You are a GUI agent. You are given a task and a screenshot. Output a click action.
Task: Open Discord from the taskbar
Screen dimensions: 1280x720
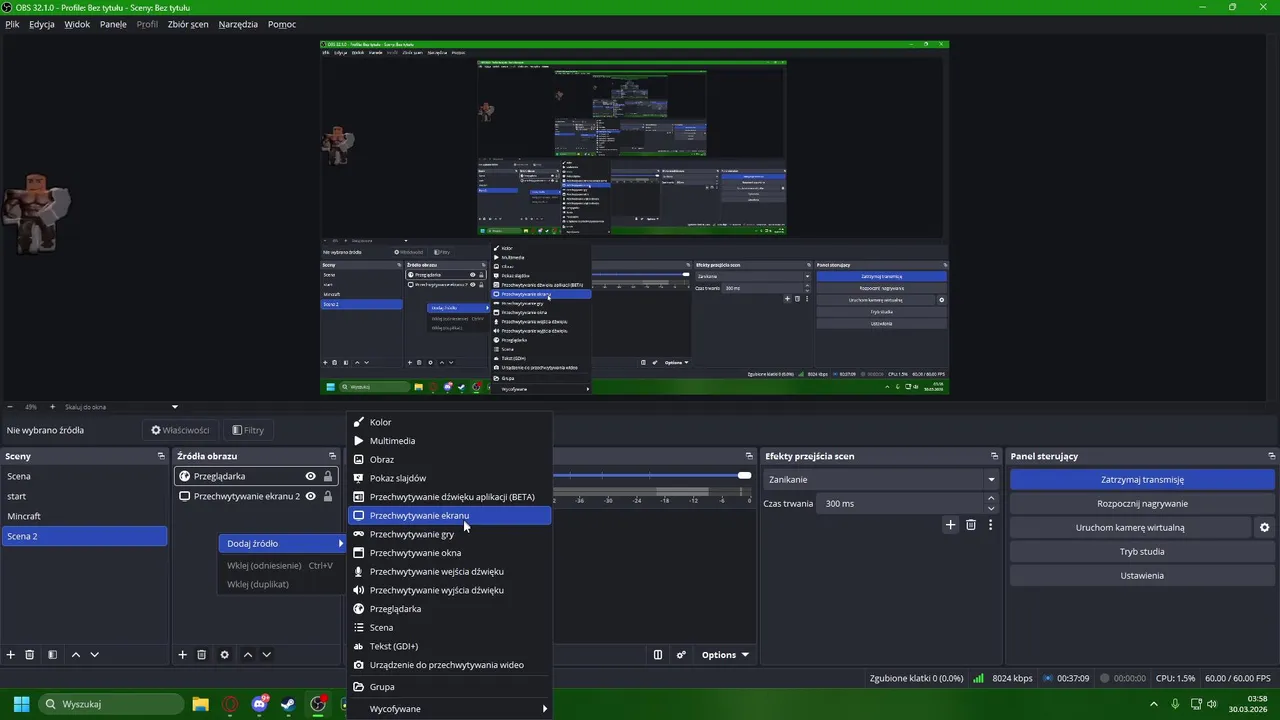tap(260, 704)
